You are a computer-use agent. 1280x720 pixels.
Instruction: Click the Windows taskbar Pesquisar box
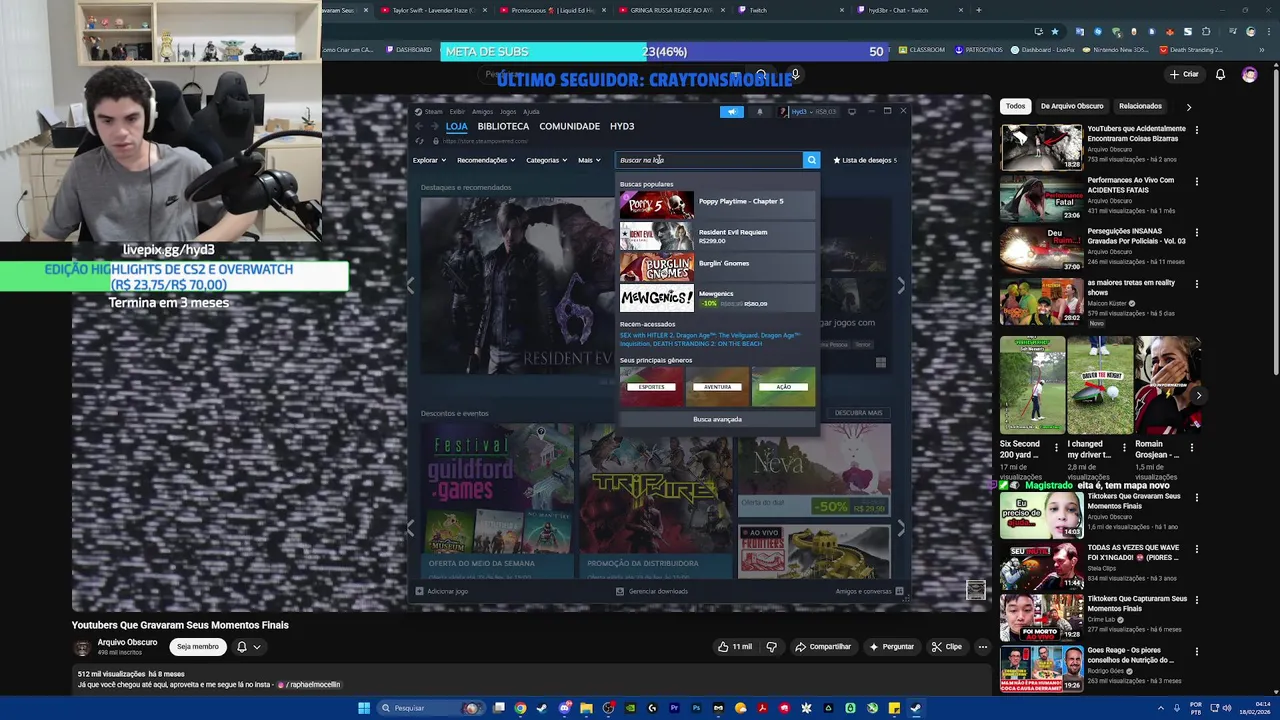[x=430, y=708]
